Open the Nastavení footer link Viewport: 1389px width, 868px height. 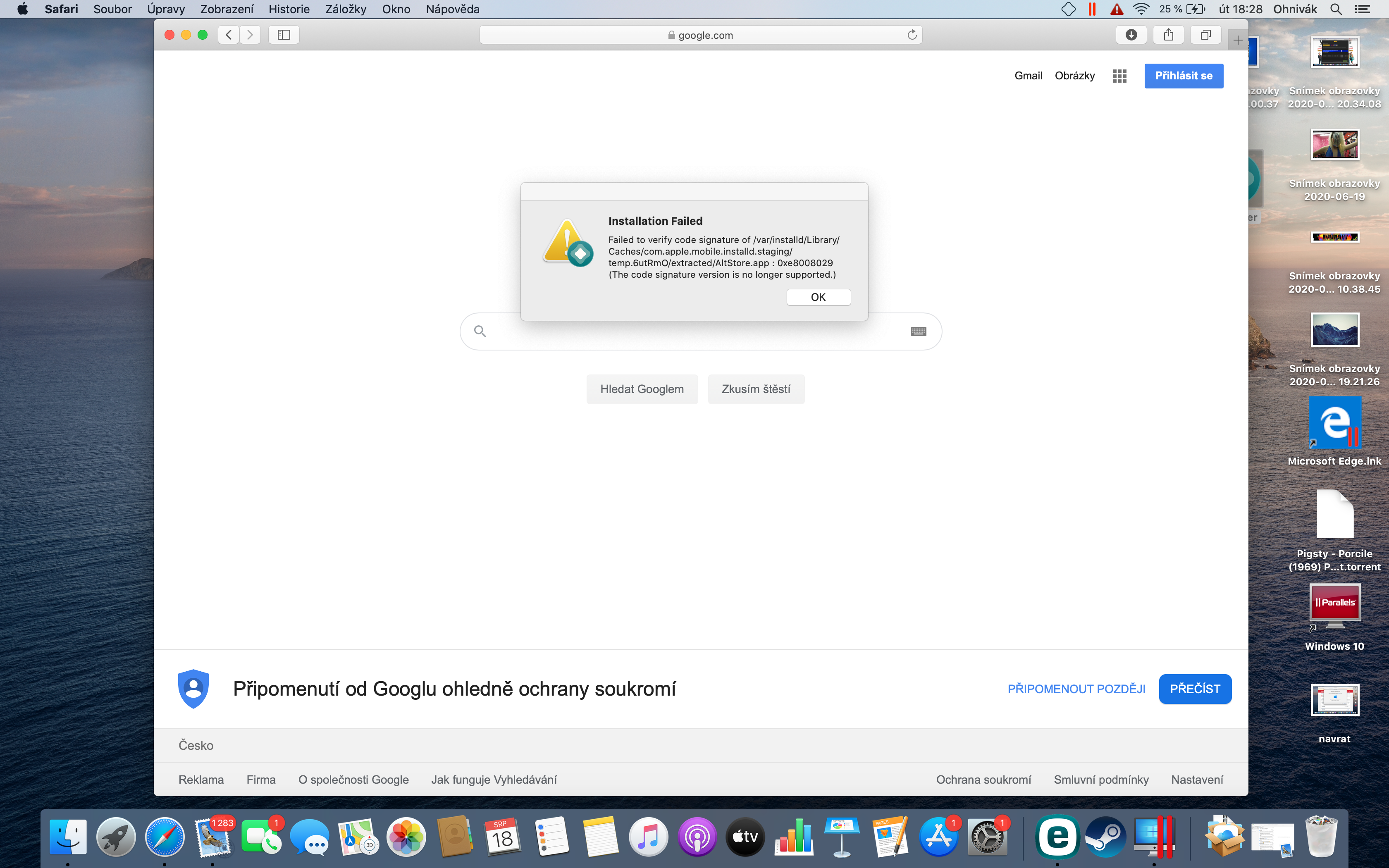(1197, 780)
